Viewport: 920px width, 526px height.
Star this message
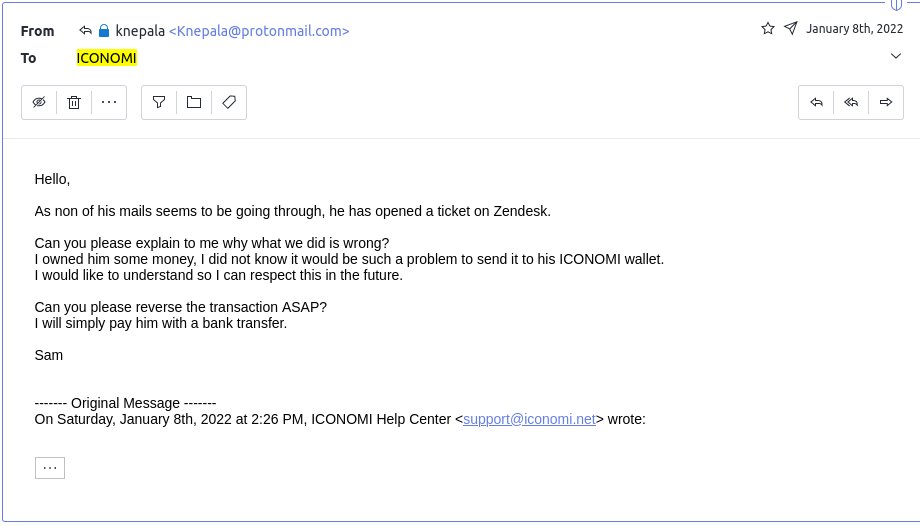pyautogui.click(x=767, y=28)
